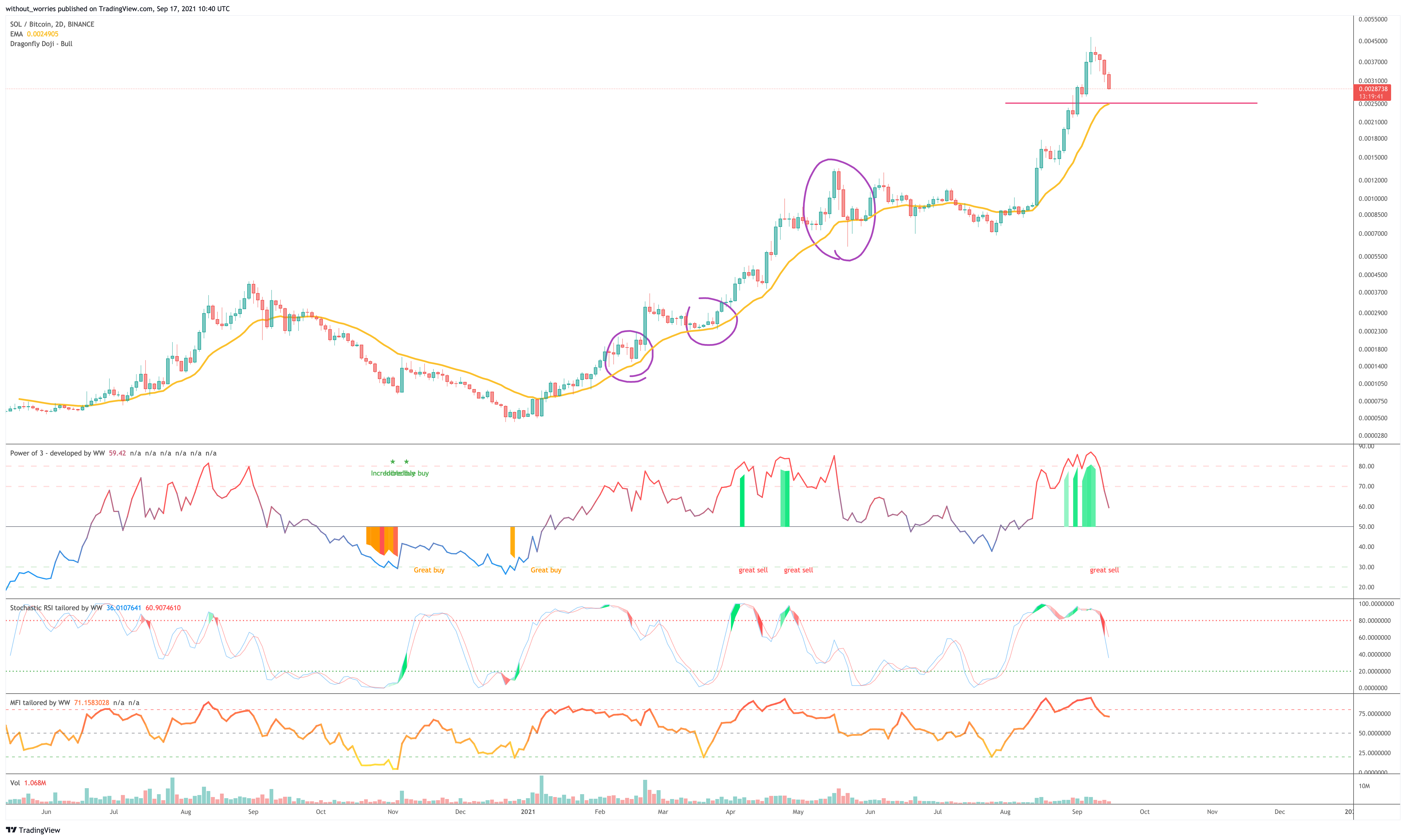The height and width of the screenshot is (840, 1406).
Task: Click the blue Stochastic value 36.0107641
Action: 123,608
